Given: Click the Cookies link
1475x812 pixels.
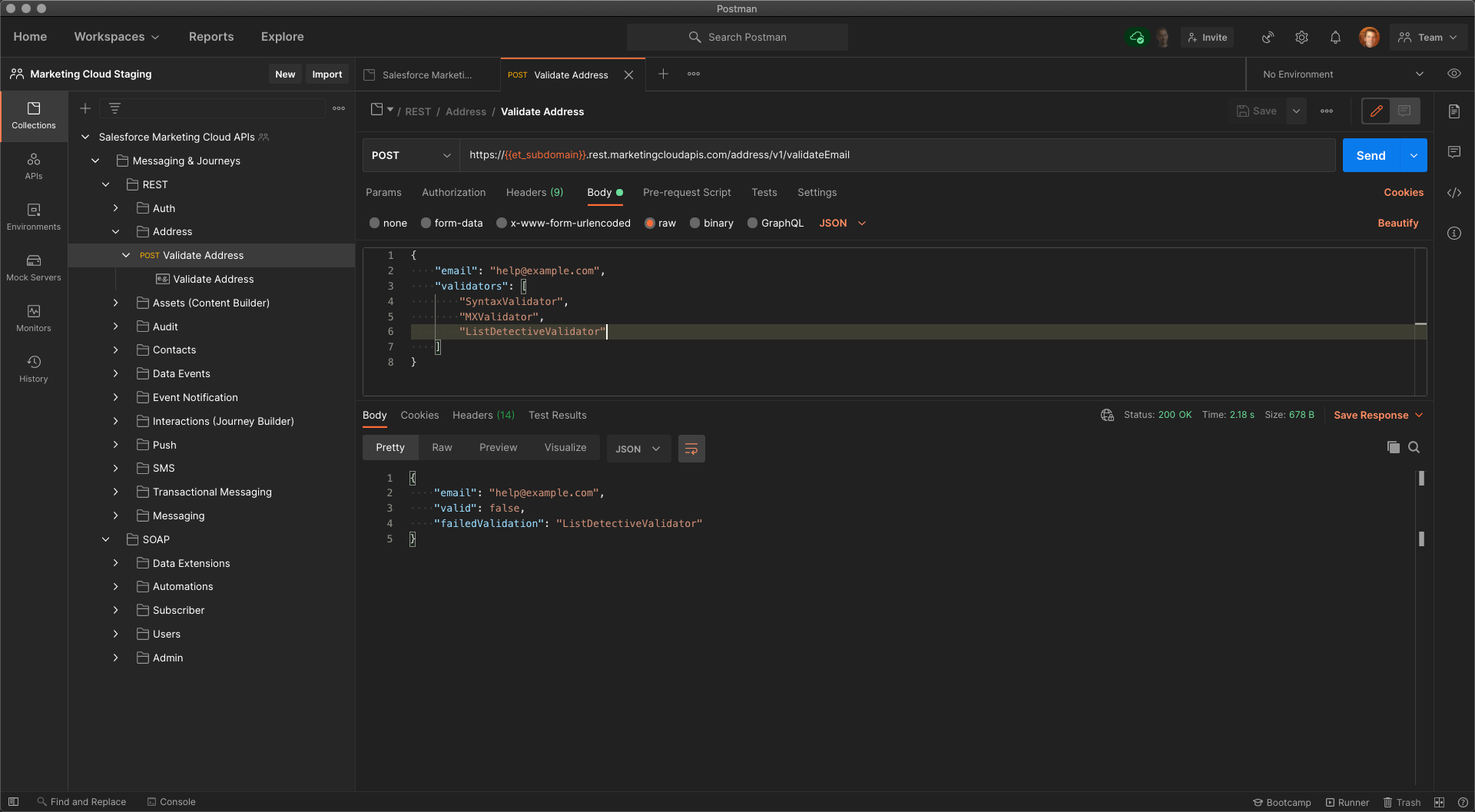Looking at the screenshot, I should point(1404,192).
